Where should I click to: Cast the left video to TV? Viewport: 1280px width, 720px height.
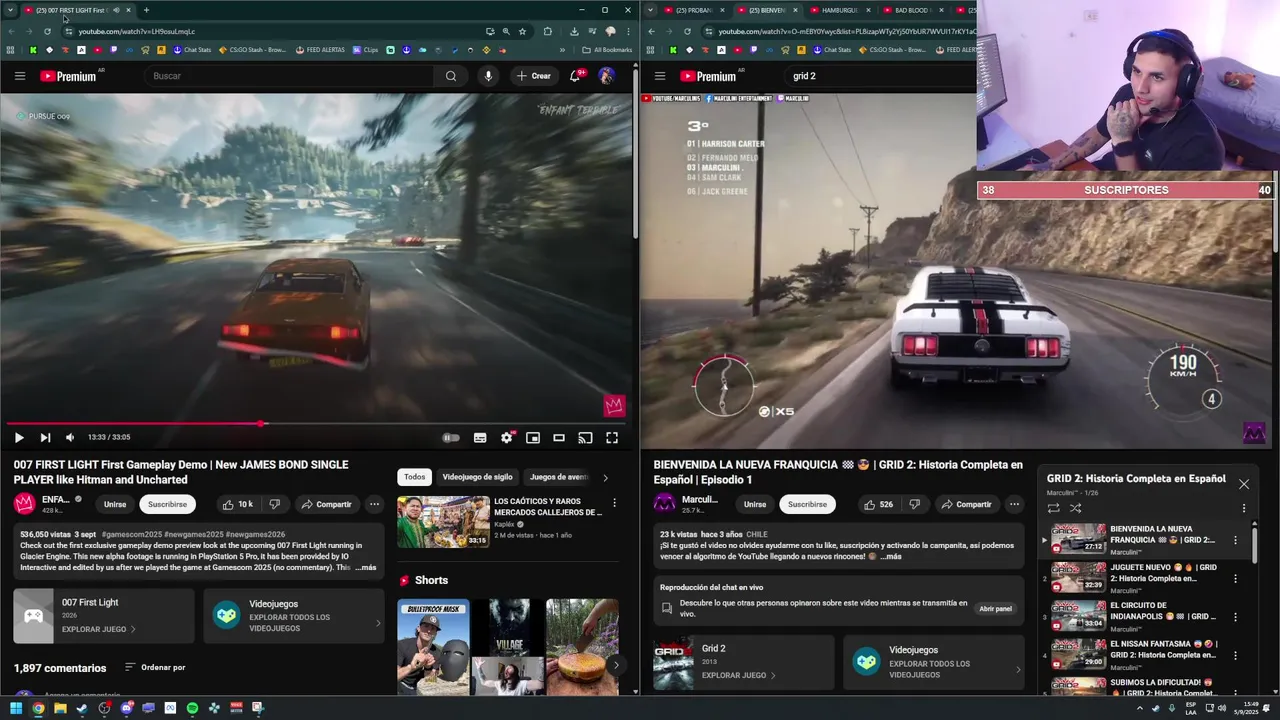(585, 437)
